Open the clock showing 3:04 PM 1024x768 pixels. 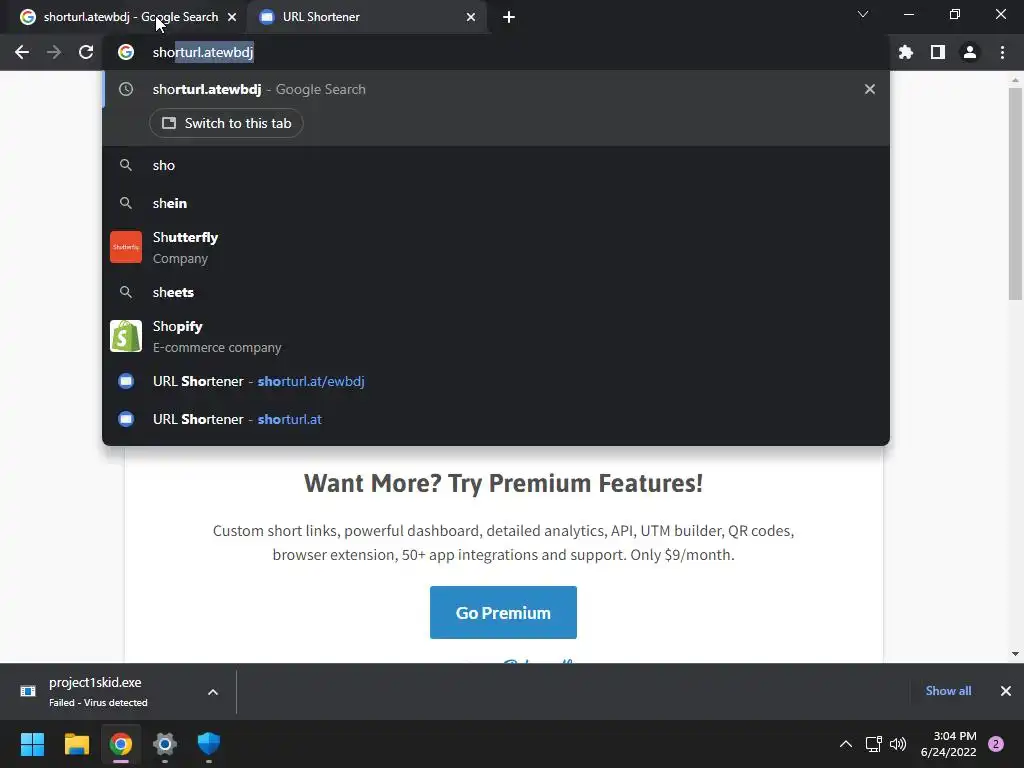coord(948,744)
